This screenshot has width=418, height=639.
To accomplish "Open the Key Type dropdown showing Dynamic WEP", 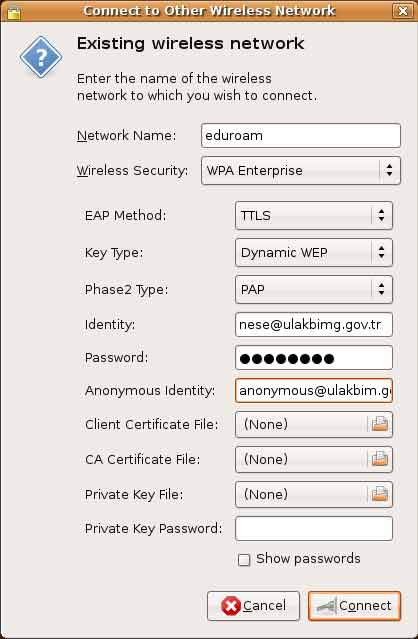I will 314,253.
